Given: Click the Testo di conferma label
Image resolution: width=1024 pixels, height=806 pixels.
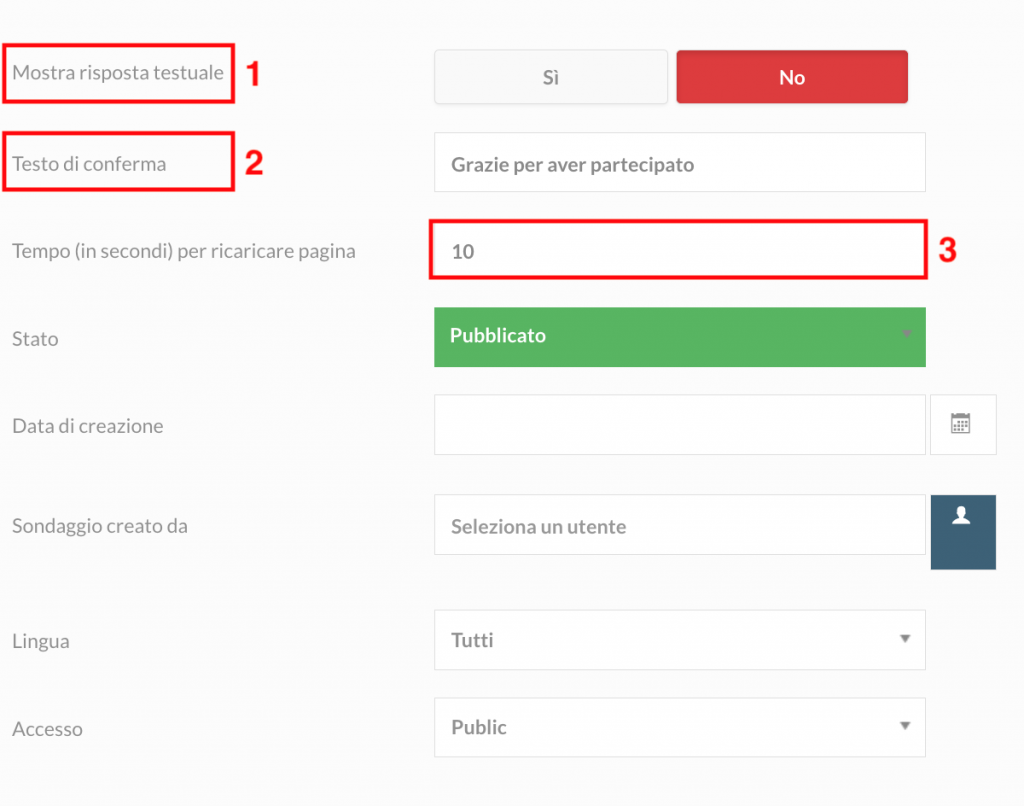Looking at the screenshot, I should point(89,163).
